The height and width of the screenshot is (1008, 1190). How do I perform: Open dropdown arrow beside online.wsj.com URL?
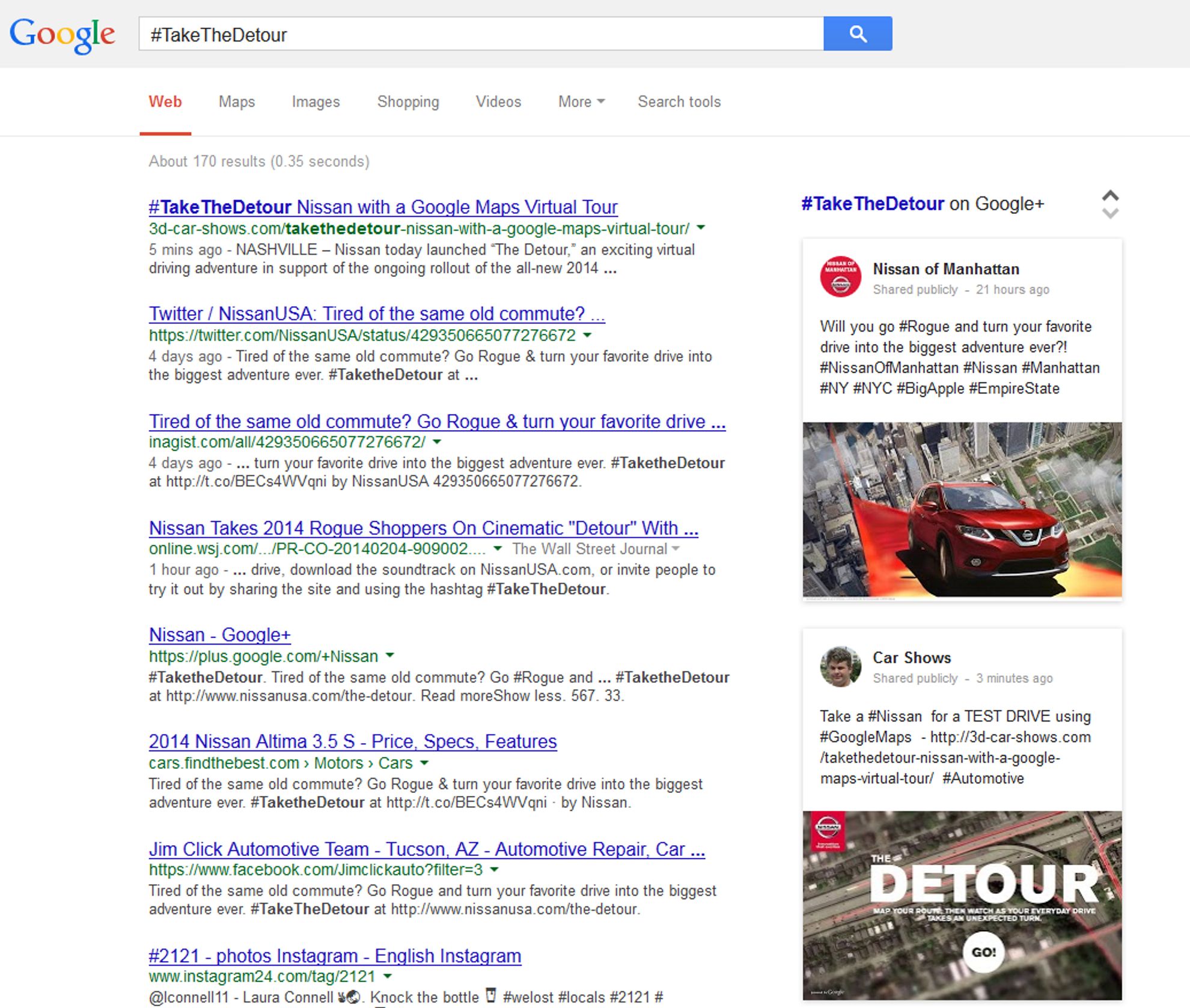[x=498, y=549]
